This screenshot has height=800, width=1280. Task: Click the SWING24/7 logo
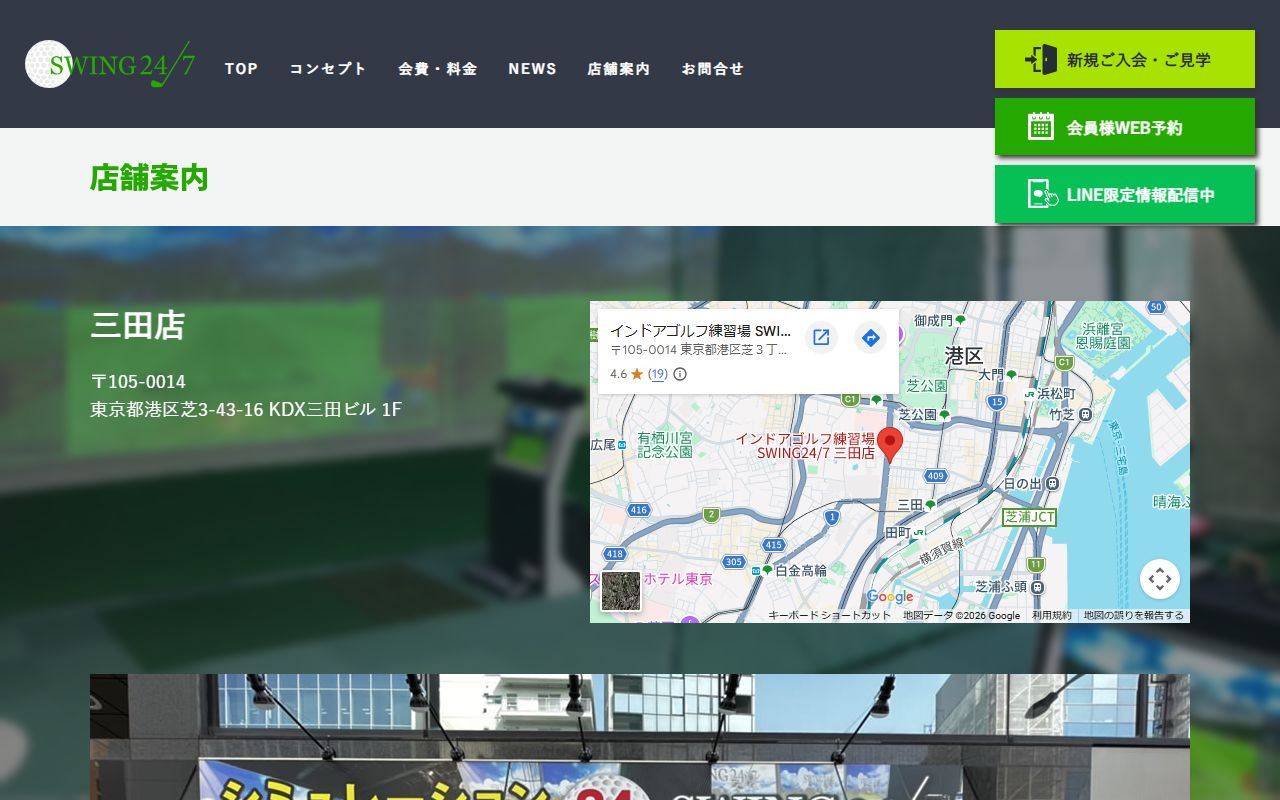(110, 64)
